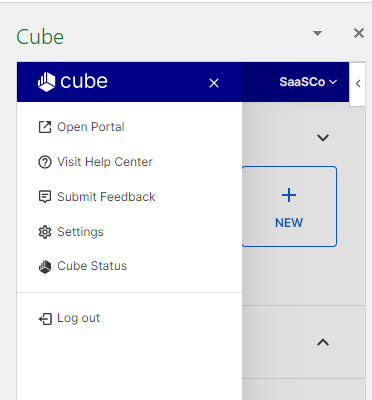
Task: Collapse panel using left chevron tab
Action: (x=358, y=84)
